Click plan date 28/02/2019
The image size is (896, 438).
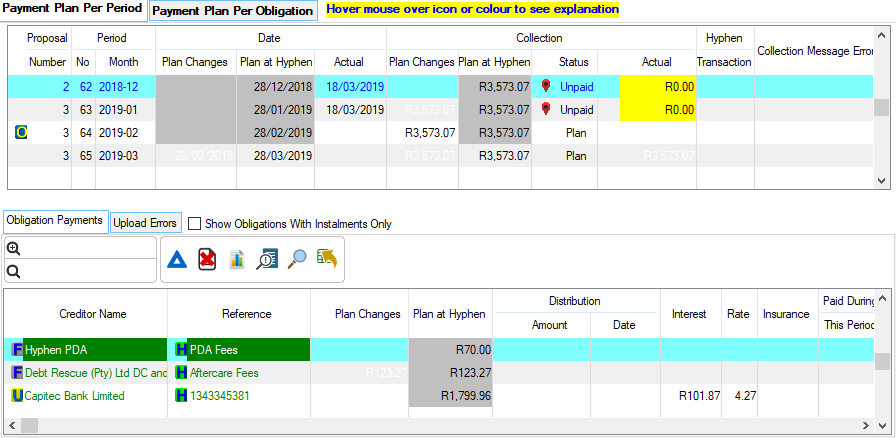[x=283, y=133]
